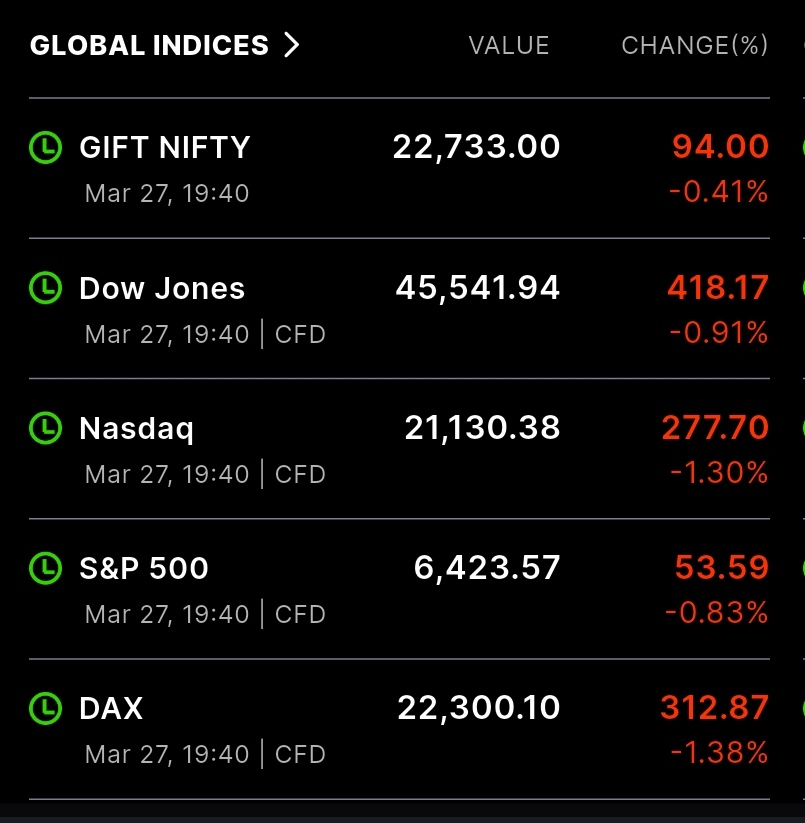805x823 pixels.
Task: Click the S&P 500 value 6,423.57
Action: pos(487,568)
